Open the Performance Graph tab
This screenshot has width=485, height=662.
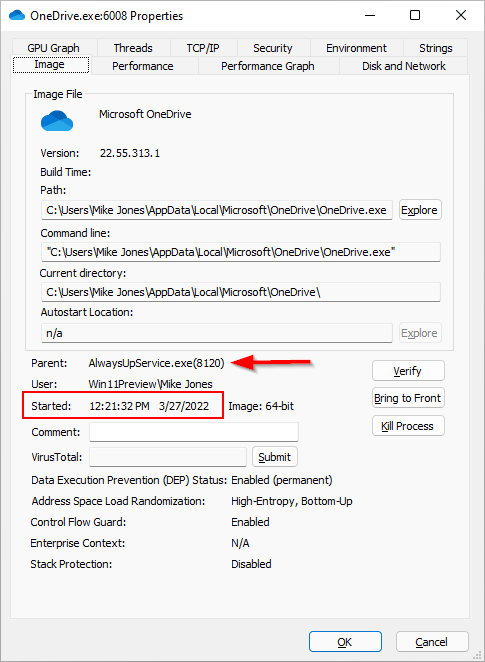tap(268, 66)
